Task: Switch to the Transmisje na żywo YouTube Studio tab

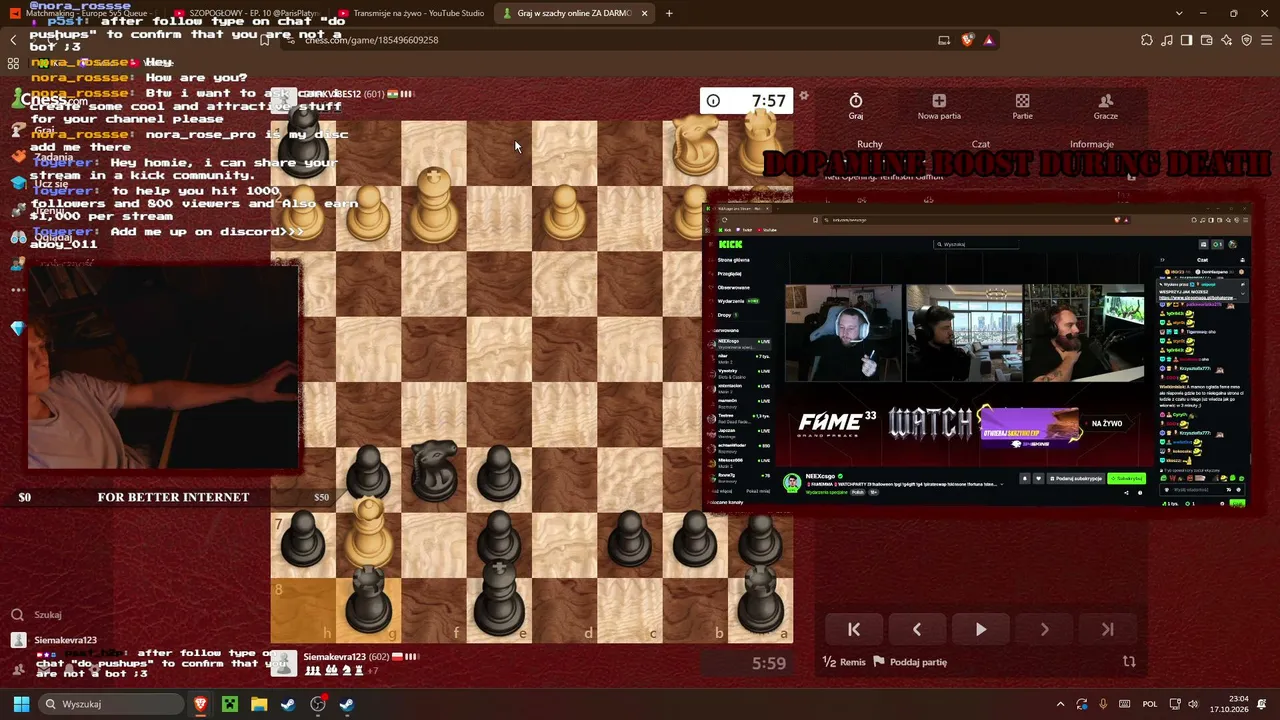Action: point(411,13)
